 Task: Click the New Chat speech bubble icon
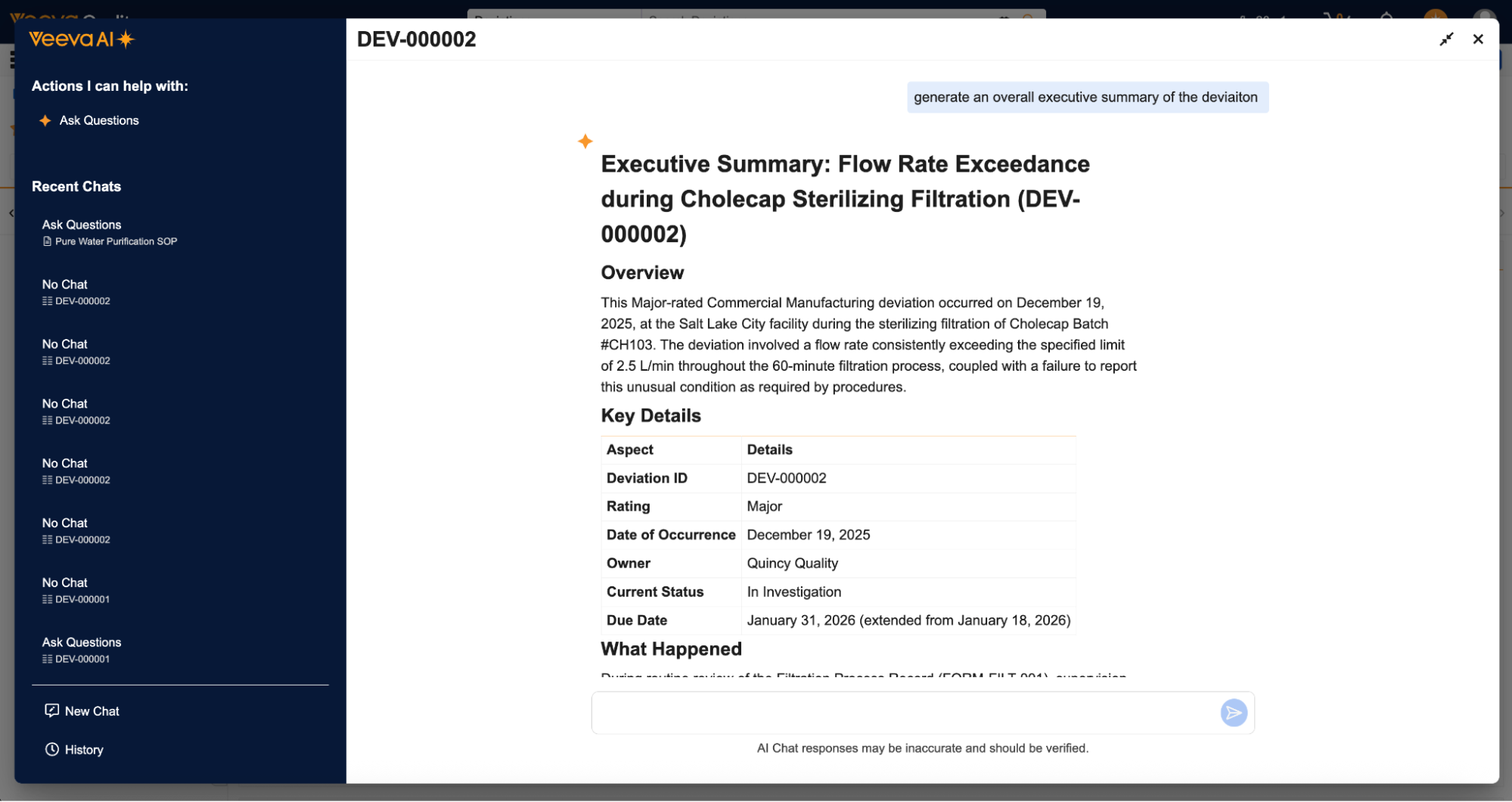51,710
